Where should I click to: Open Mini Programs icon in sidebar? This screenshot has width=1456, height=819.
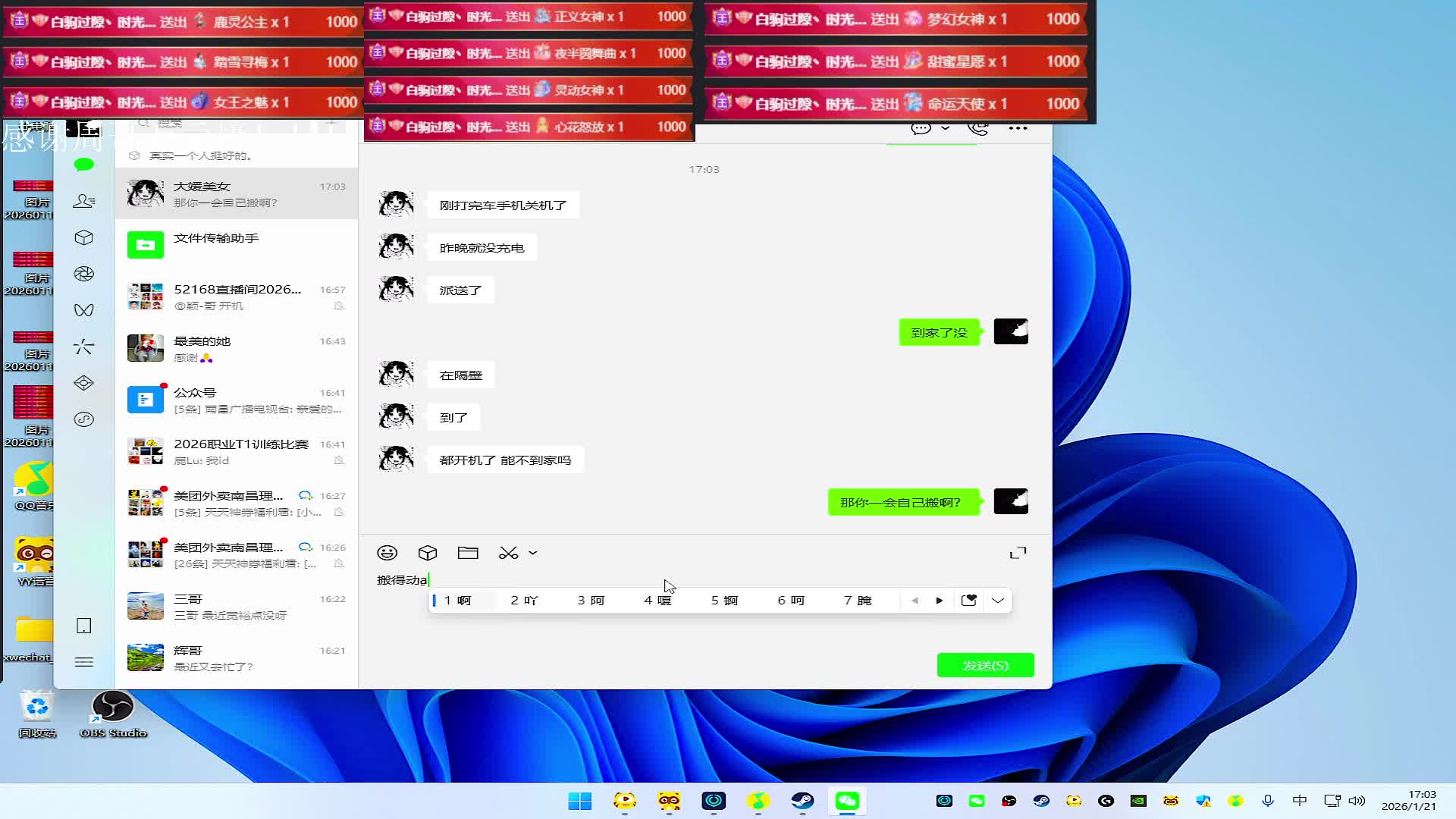point(83,419)
